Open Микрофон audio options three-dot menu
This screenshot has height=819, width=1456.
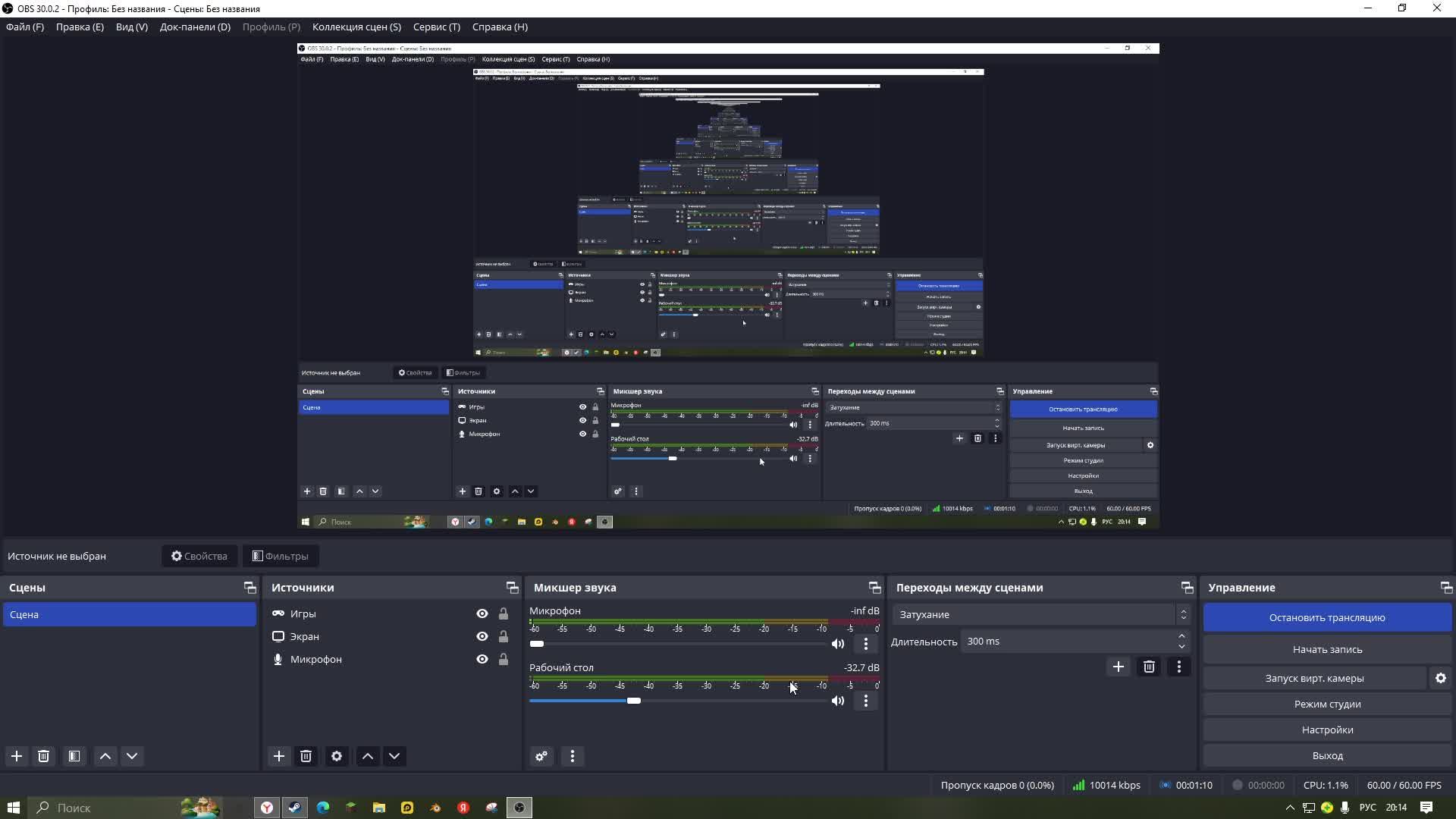tap(866, 644)
